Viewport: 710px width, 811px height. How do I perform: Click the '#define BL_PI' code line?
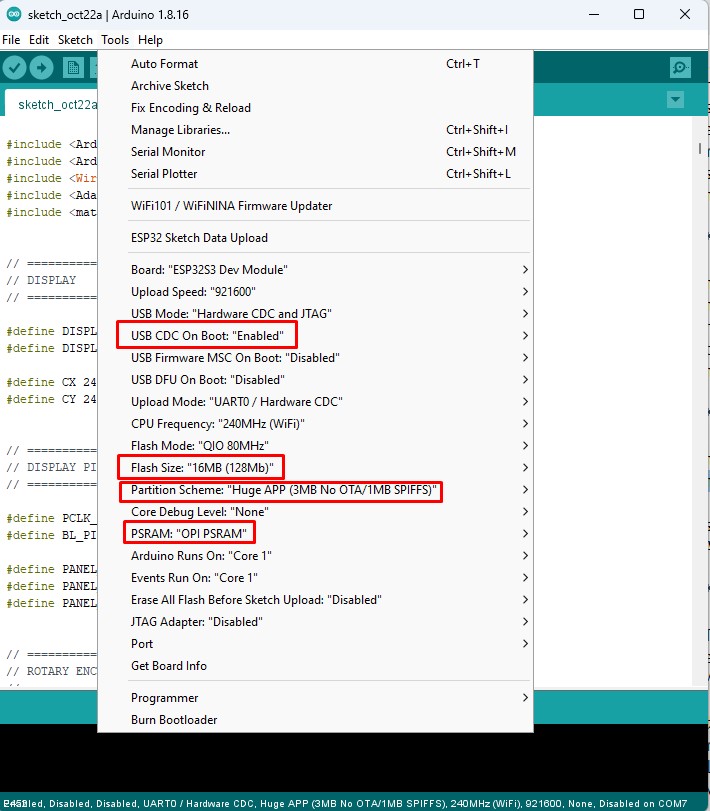51,535
